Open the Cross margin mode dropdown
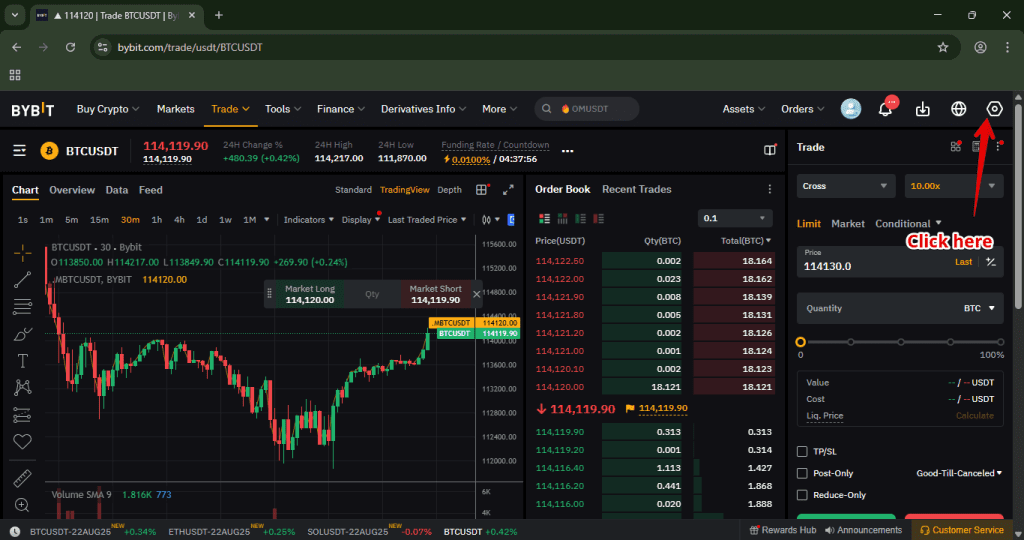This screenshot has height=540, width=1024. [x=845, y=186]
